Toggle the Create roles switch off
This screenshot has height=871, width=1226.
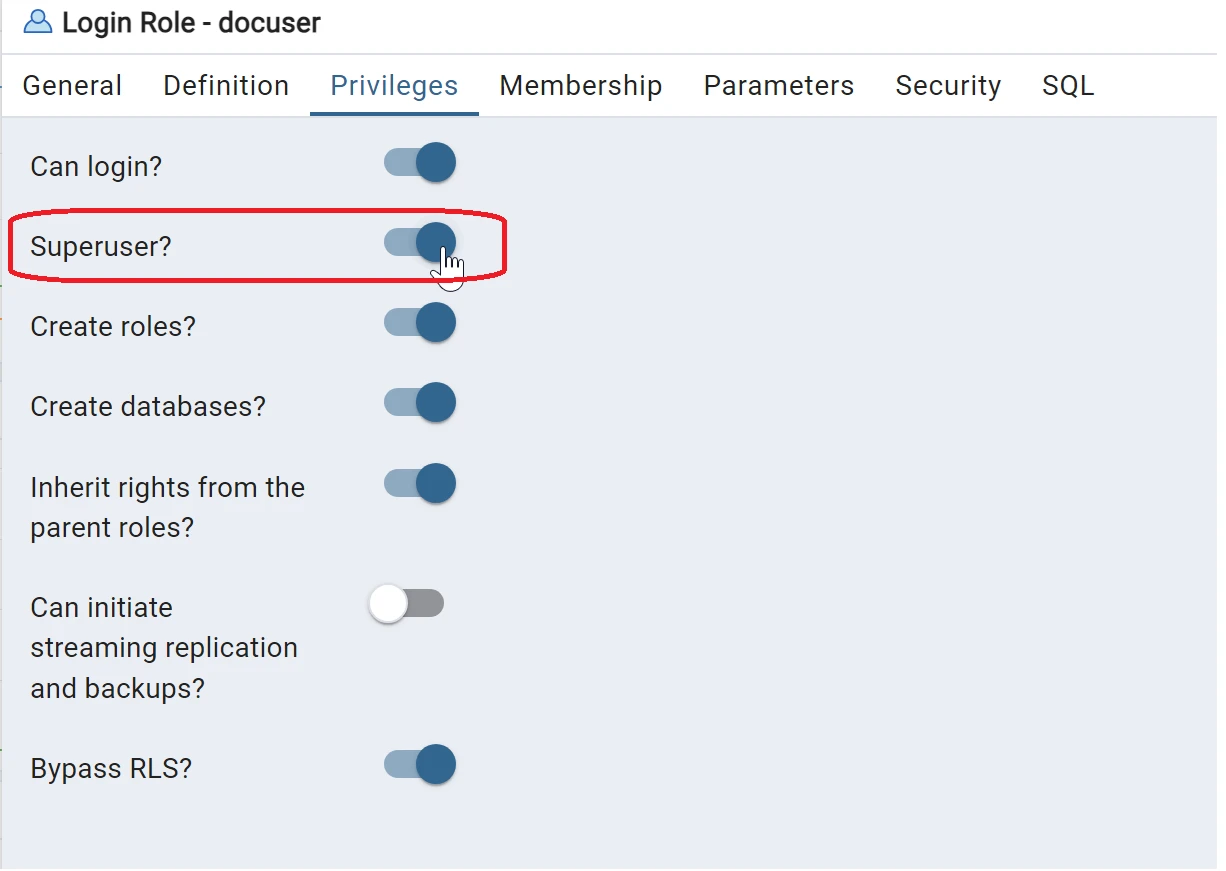pyautogui.click(x=420, y=323)
